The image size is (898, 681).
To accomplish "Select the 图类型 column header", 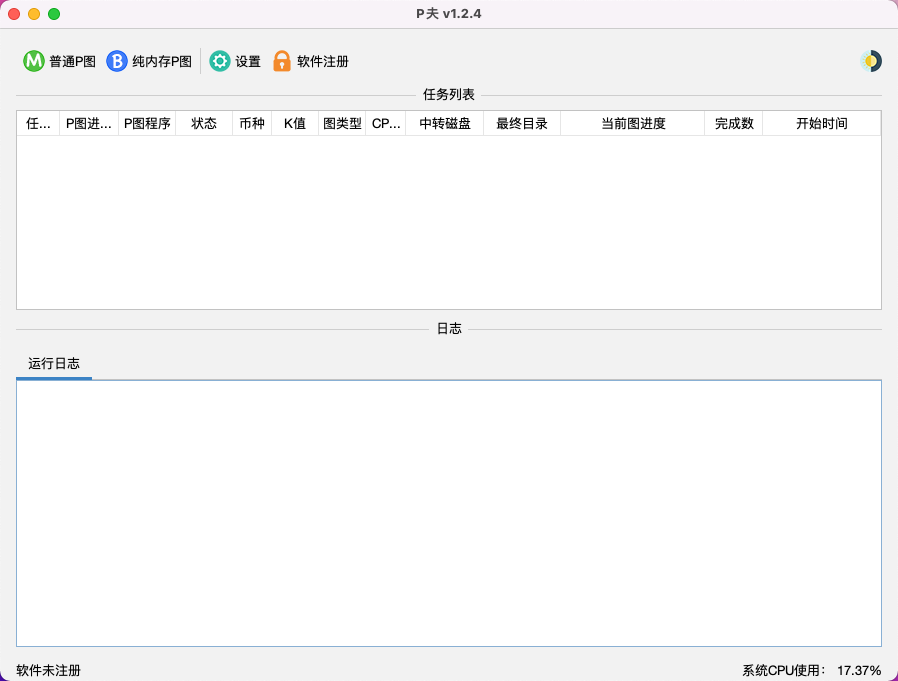I will click(342, 124).
